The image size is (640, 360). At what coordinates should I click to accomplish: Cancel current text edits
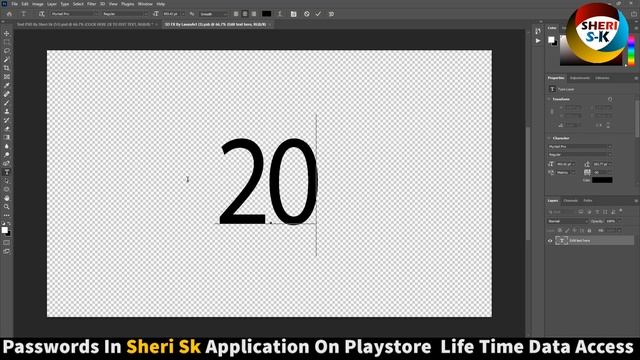point(307,14)
